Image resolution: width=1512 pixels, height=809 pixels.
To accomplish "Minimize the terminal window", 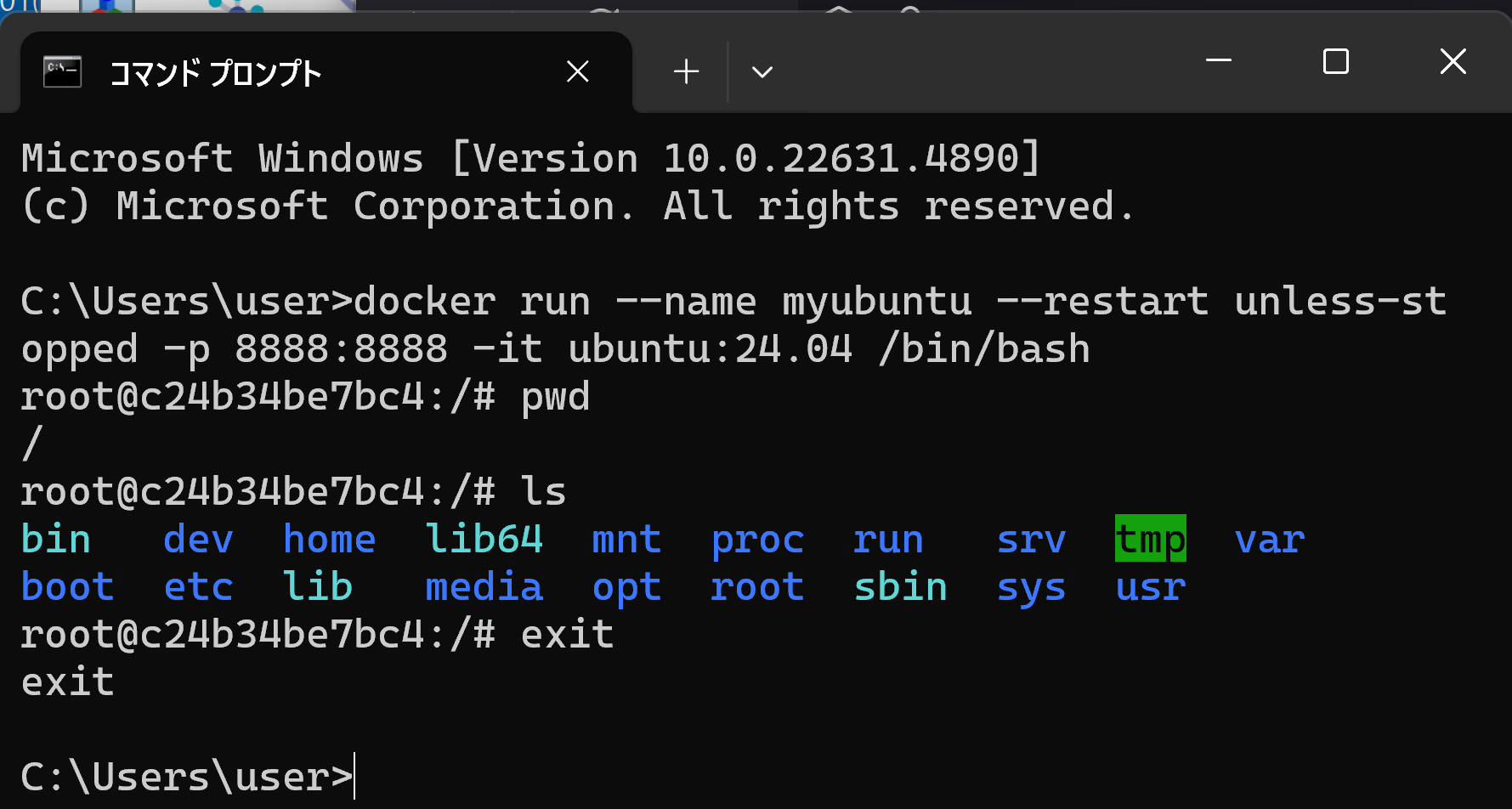I will coord(1219,61).
